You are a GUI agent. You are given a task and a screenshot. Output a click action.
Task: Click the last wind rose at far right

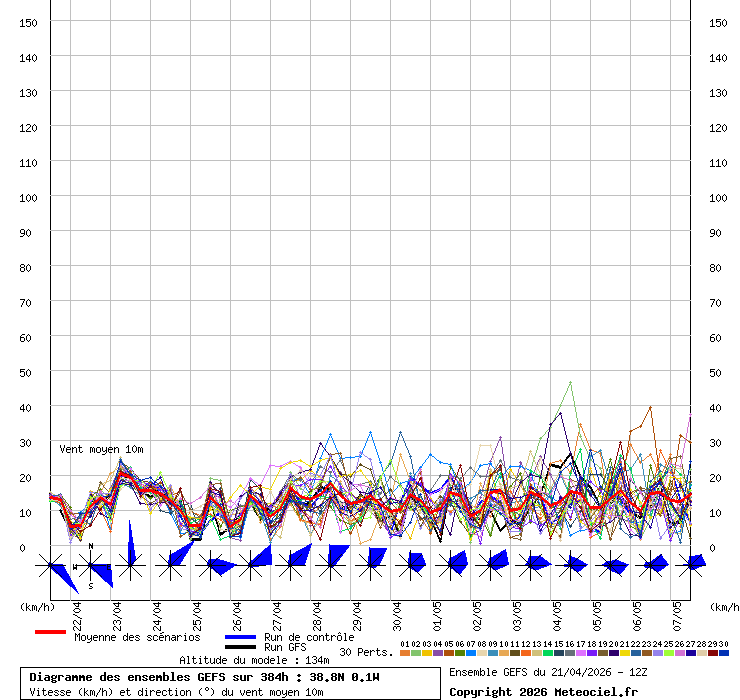(690, 565)
